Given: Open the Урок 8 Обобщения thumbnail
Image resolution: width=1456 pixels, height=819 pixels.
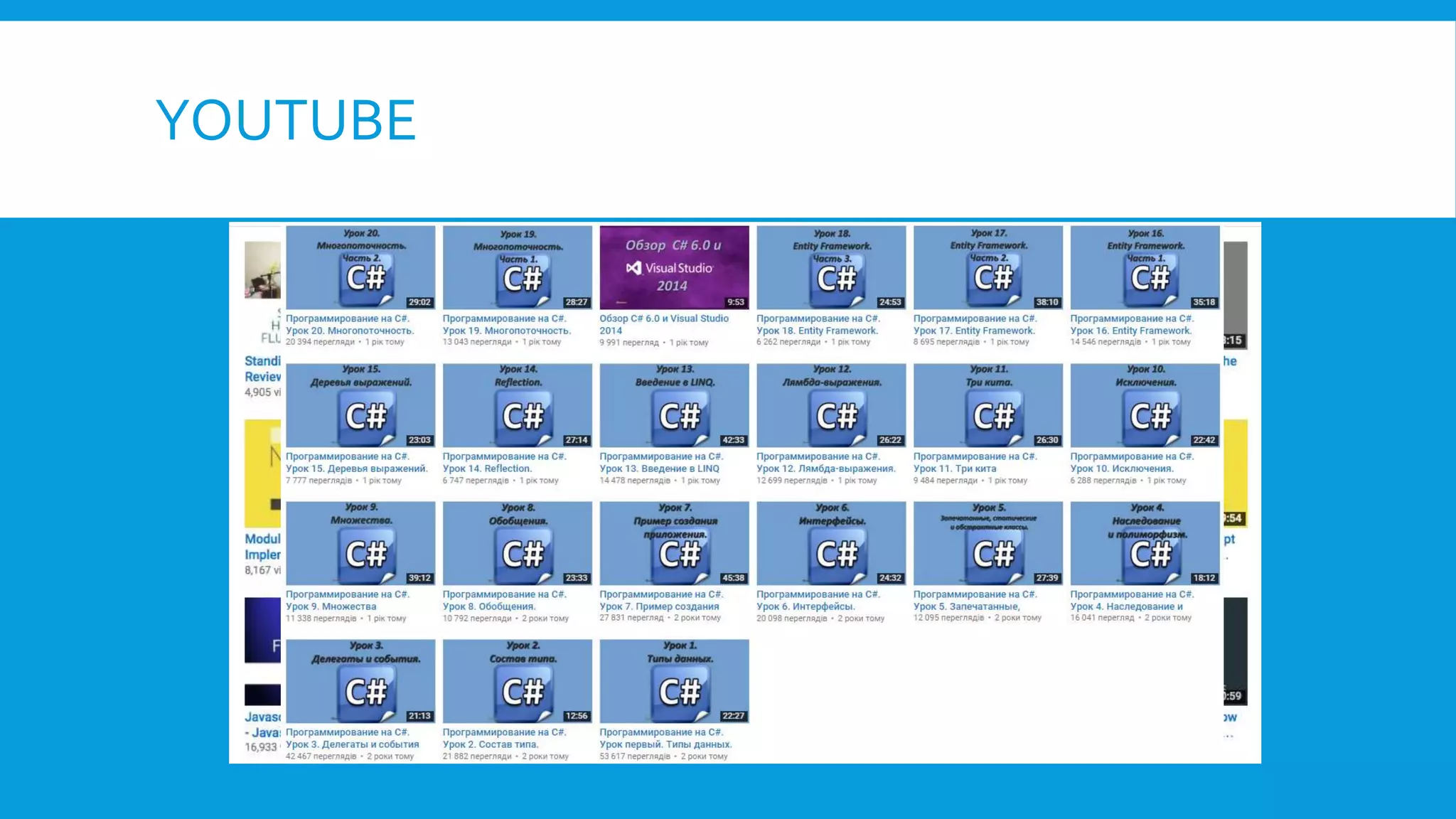Looking at the screenshot, I should click(x=518, y=543).
